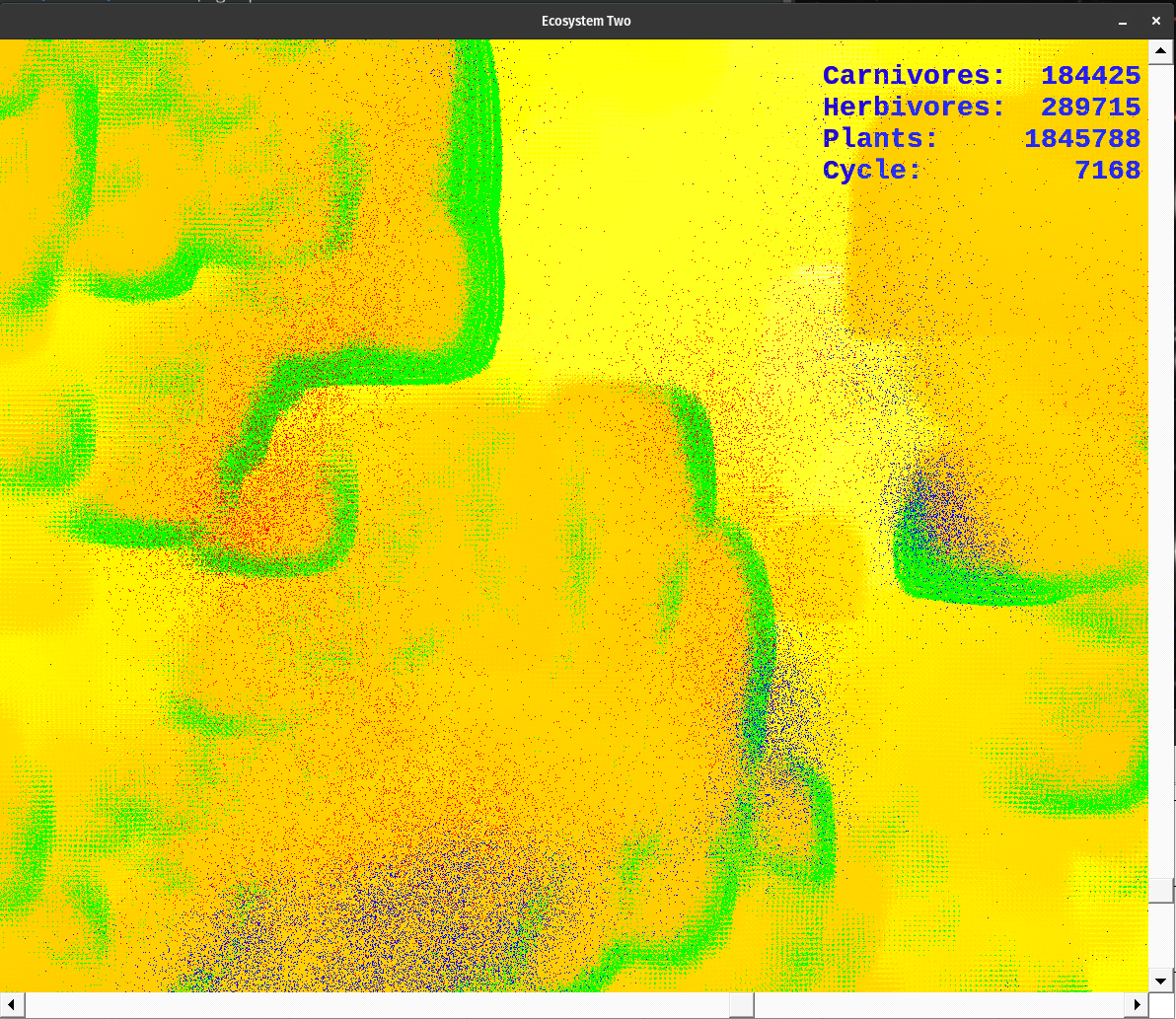Click the Cycle label in the overlay
The image size is (1176, 1019).
click(x=872, y=171)
